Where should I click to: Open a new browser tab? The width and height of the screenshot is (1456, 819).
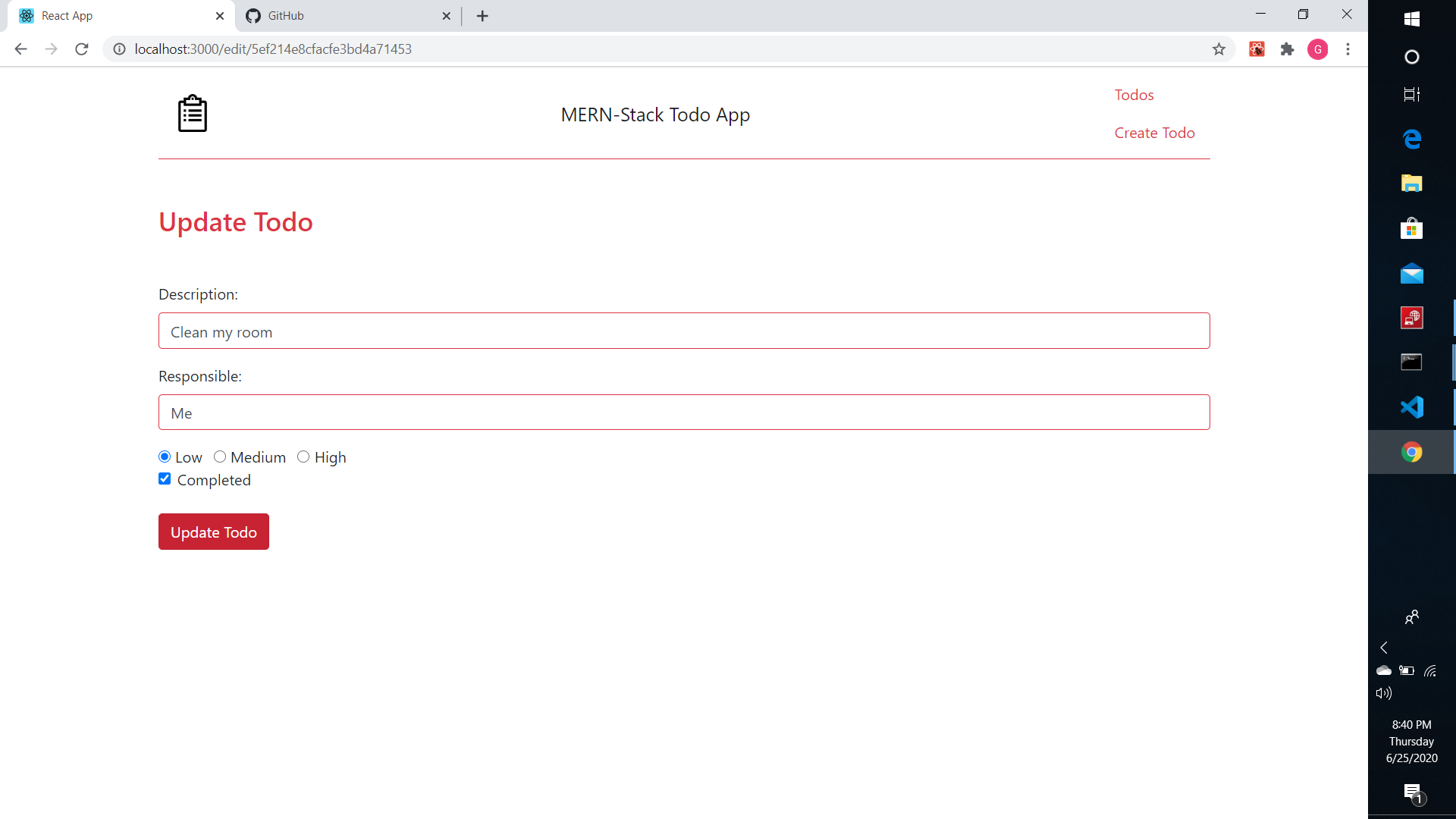[x=482, y=16]
